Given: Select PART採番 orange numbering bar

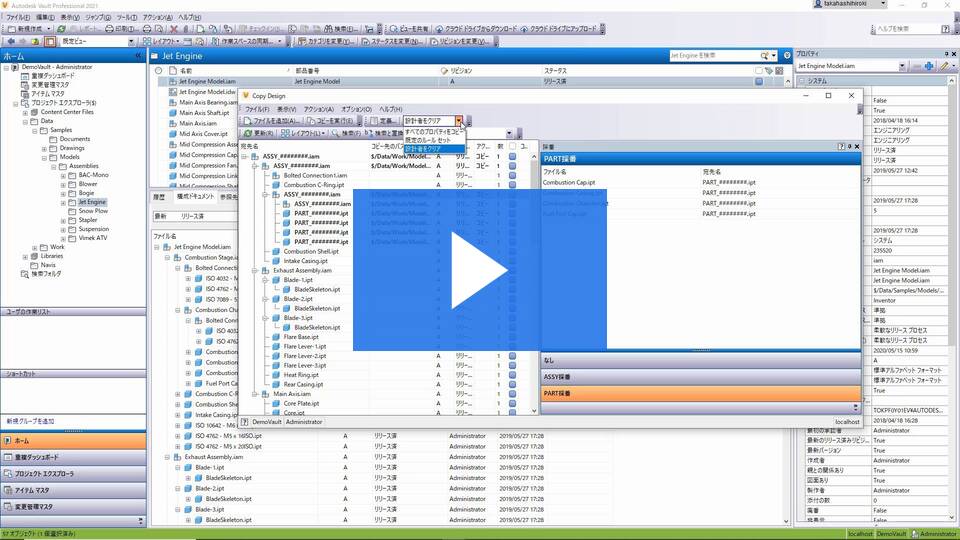Looking at the screenshot, I should [x=701, y=393].
